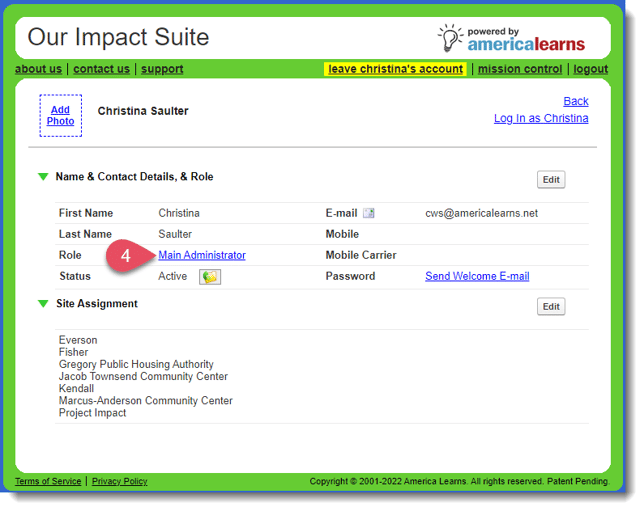Viewport: 644px width, 511px height.
Task: Collapse the Site Assignment section arrow
Action: point(43,304)
